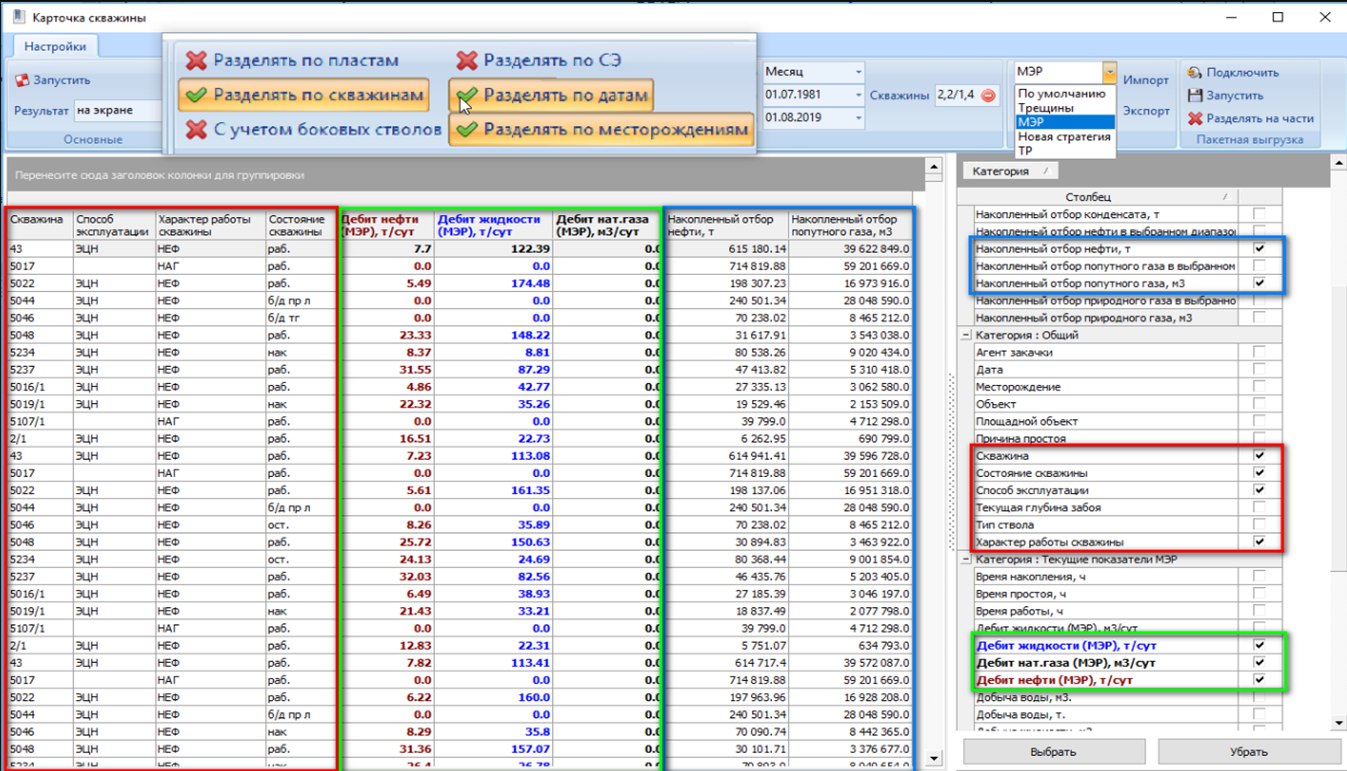Viewport: 1347px width, 771px height.
Task: Disable Разделять по скважинам option
Action: (304, 95)
